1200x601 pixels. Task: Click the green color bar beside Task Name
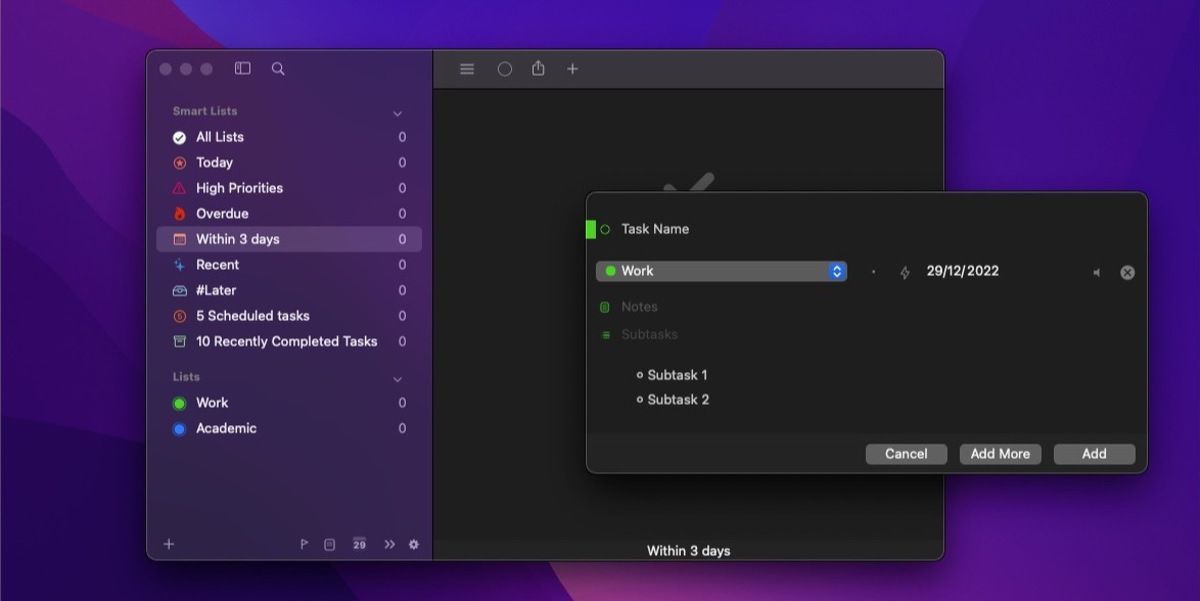(x=590, y=229)
